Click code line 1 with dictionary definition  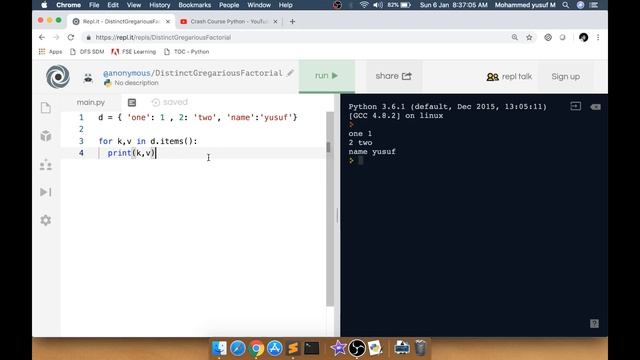[x=198, y=118]
